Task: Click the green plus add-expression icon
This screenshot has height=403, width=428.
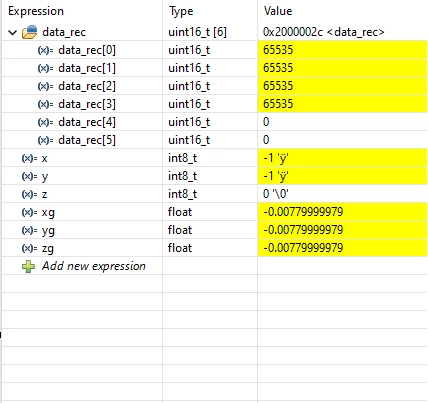Action: pyautogui.click(x=28, y=266)
